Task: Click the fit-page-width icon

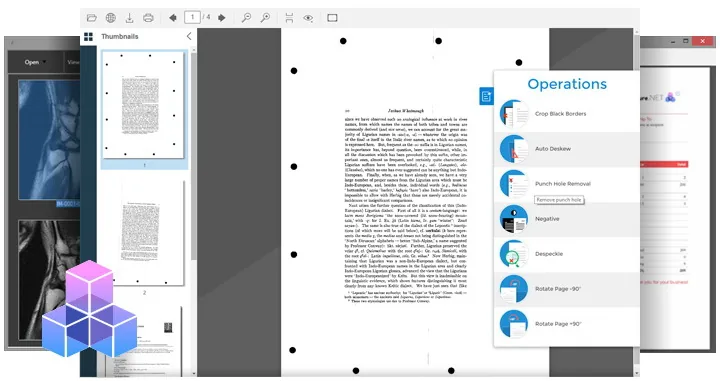Action: pos(289,18)
